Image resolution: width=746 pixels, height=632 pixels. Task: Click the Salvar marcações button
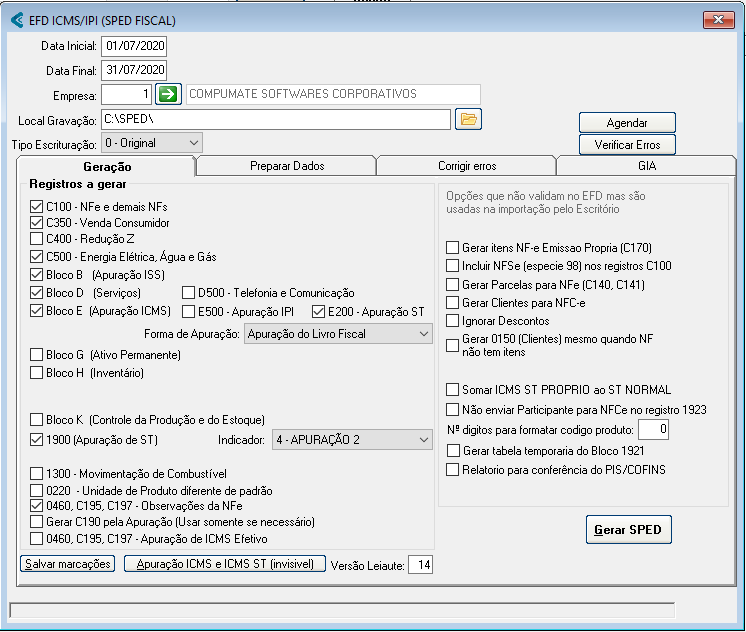tap(67, 564)
